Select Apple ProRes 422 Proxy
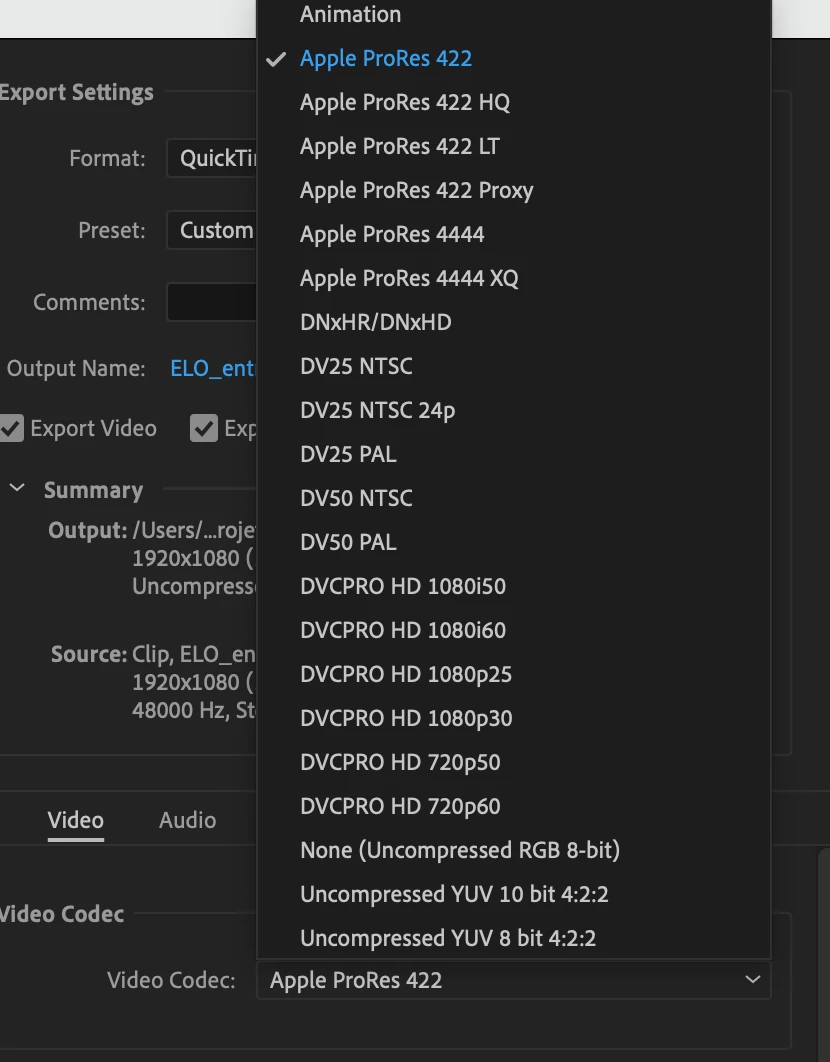Image resolution: width=830 pixels, height=1062 pixels. coord(514,190)
